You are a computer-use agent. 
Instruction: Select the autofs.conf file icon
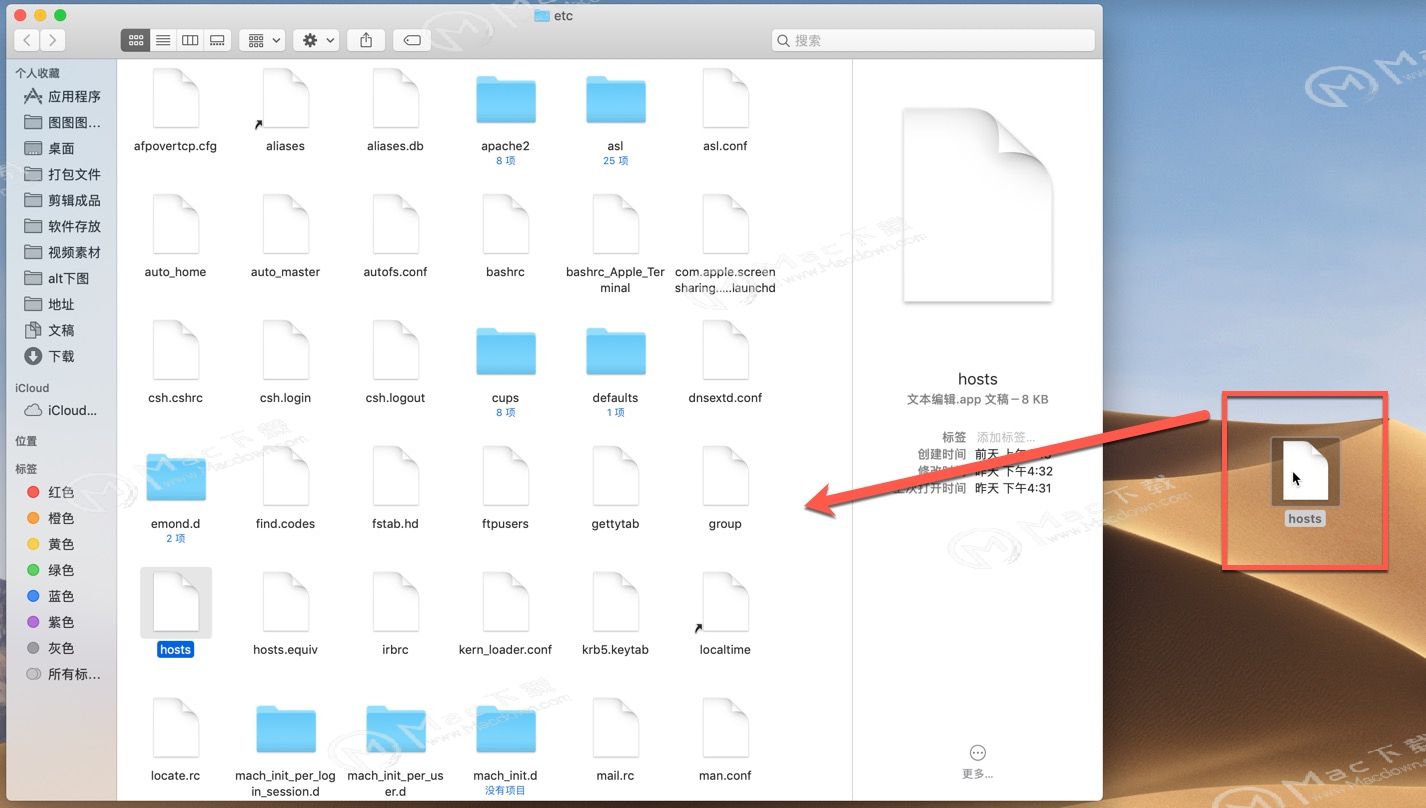coord(395,225)
